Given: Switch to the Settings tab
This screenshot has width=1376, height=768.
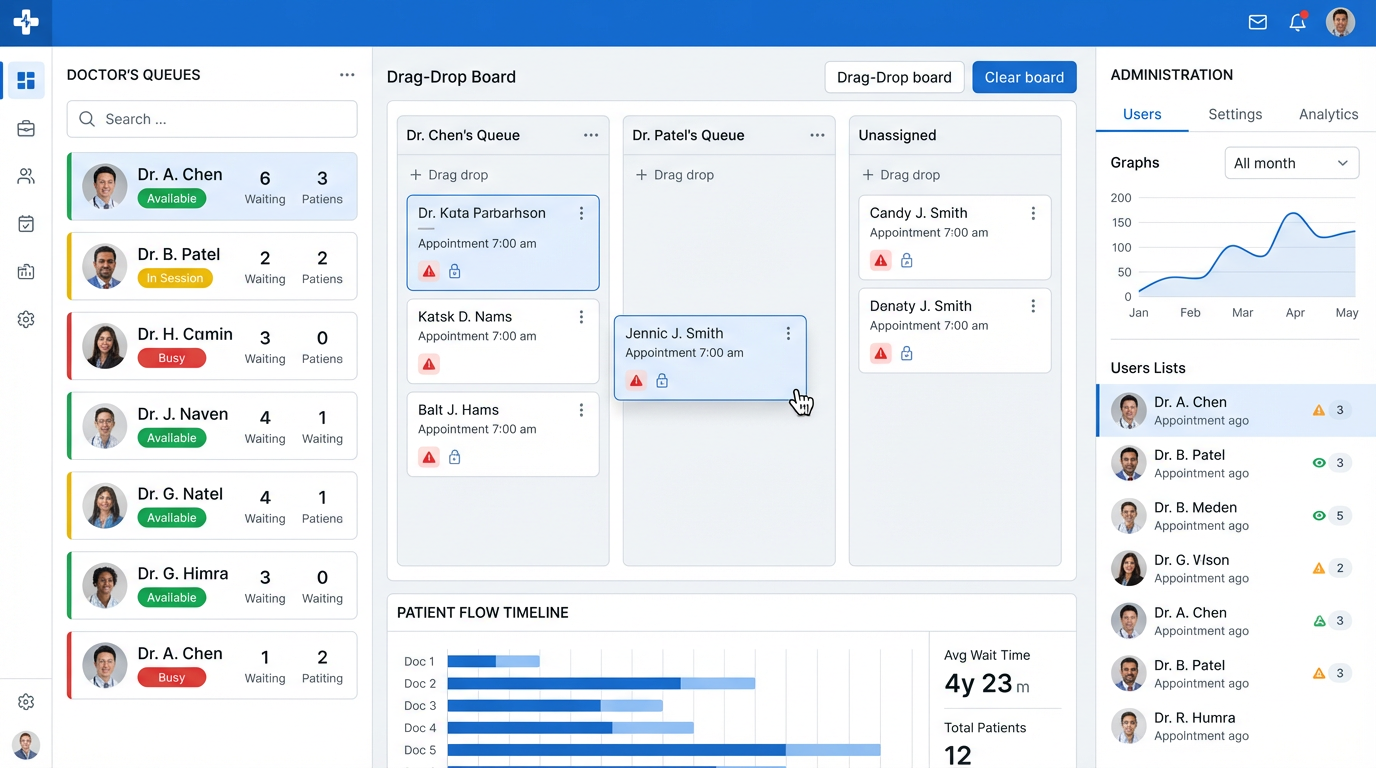Looking at the screenshot, I should coord(1234,114).
